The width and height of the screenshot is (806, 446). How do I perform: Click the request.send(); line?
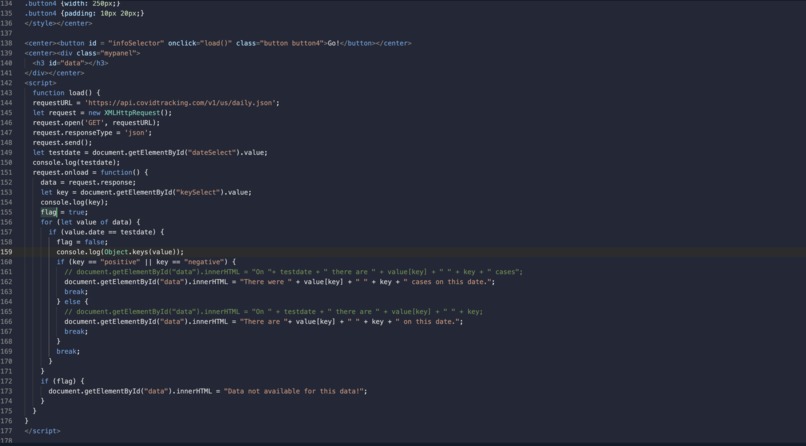click(62, 142)
